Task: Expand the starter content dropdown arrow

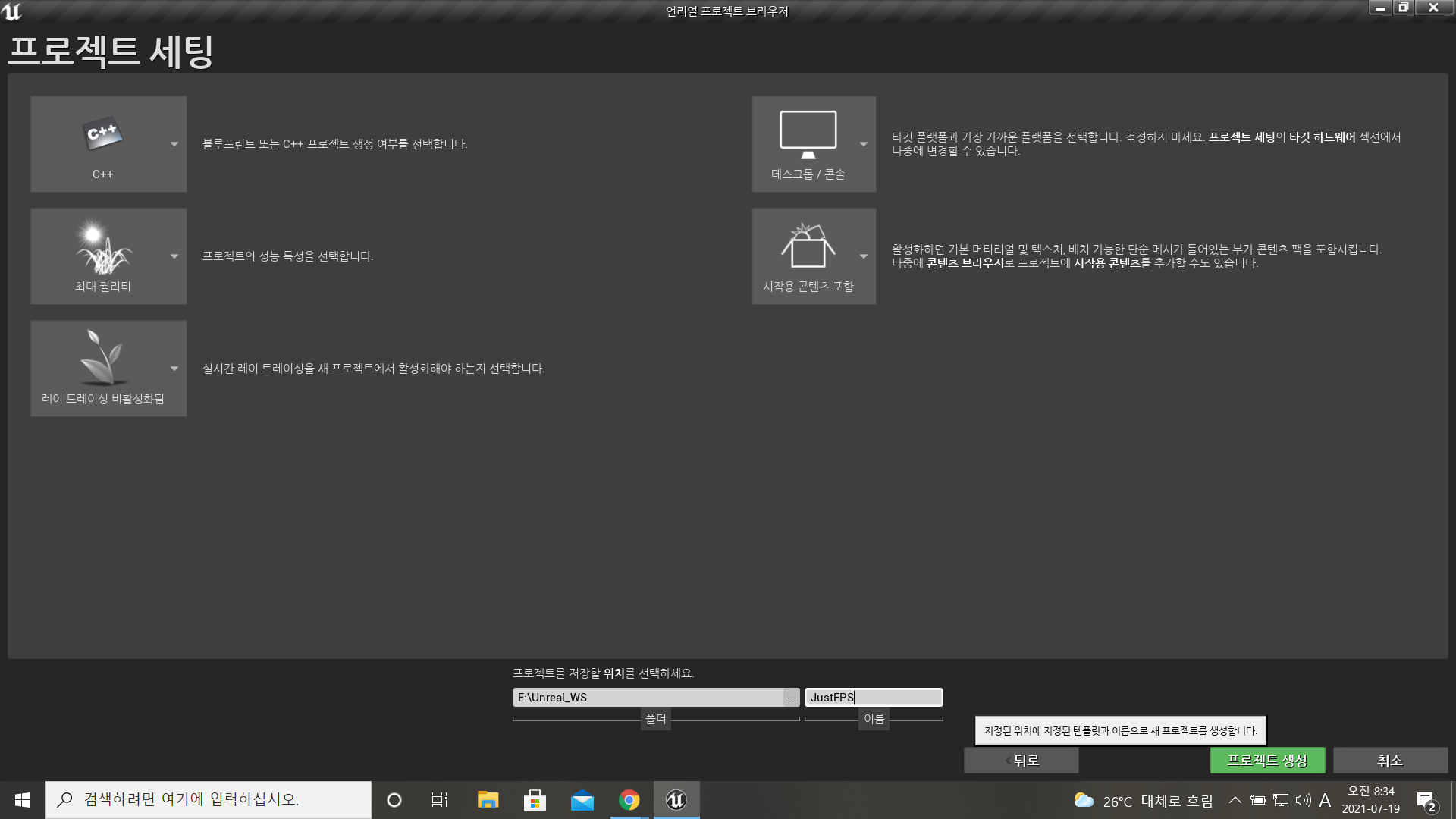Action: 864,256
